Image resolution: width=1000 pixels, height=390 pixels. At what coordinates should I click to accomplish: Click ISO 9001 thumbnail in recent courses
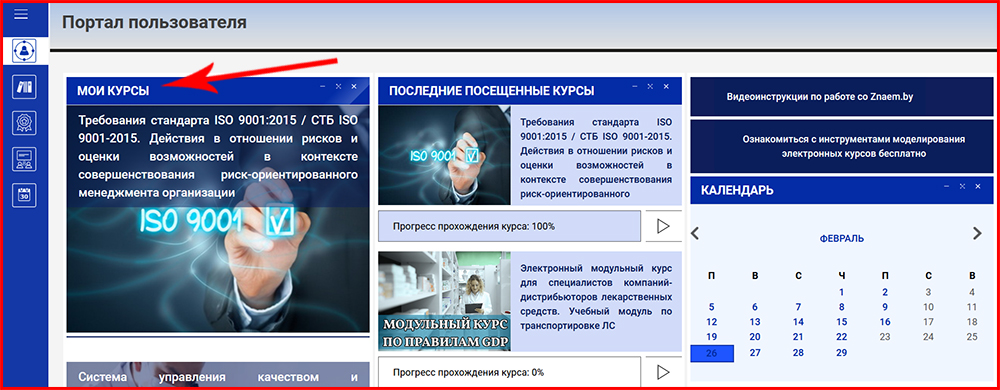pos(445,155)
